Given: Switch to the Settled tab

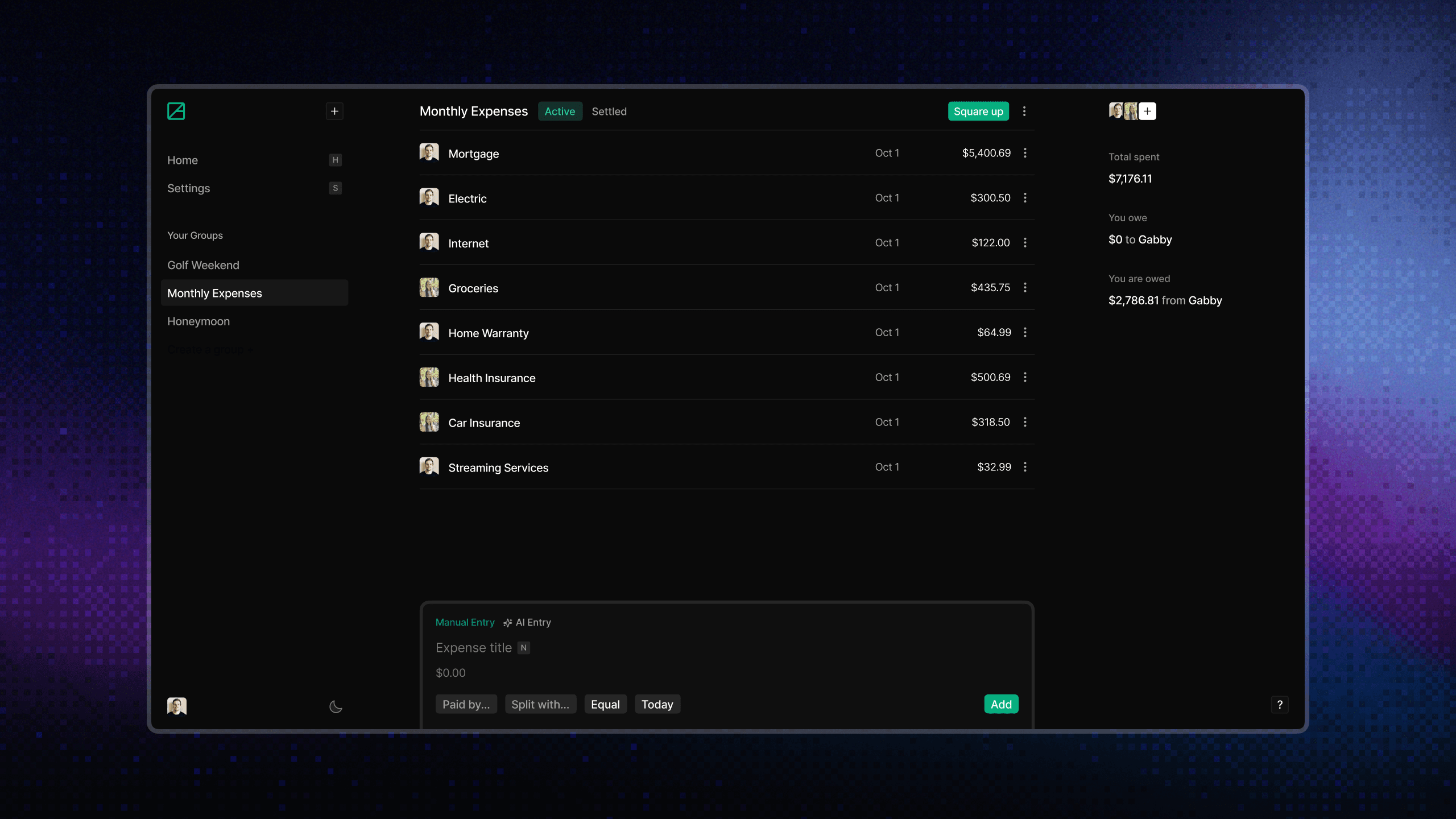Looking at the screenshot, I should tap(609, 111).
